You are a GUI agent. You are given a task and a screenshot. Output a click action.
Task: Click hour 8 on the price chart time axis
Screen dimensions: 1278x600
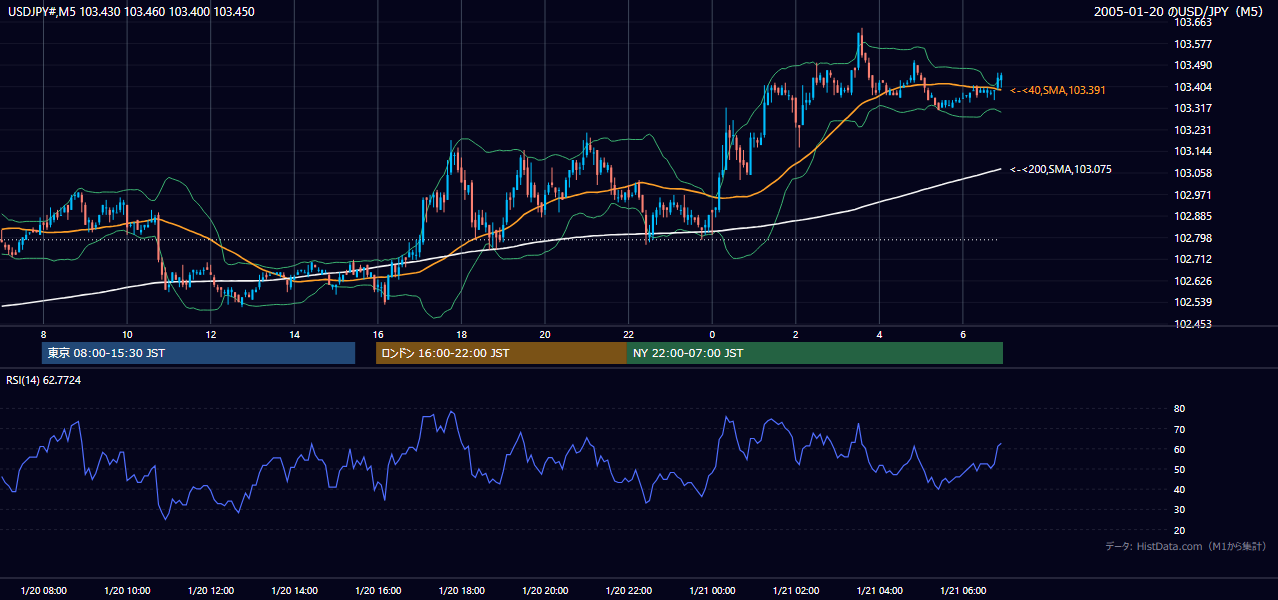coord(43,334)
